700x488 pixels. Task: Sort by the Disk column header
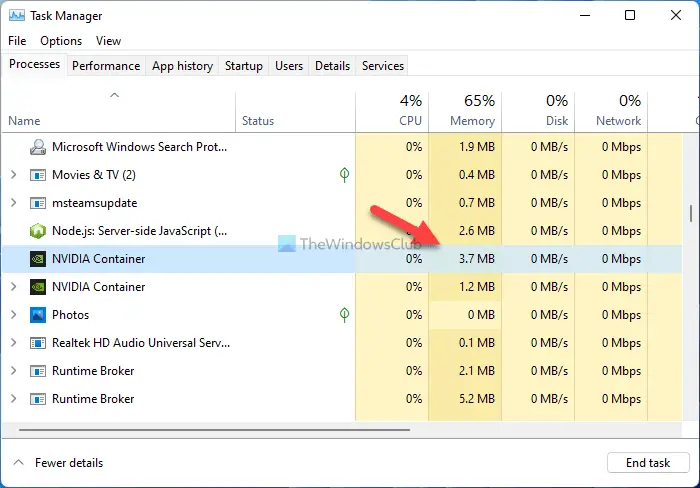tap(538, 112)
